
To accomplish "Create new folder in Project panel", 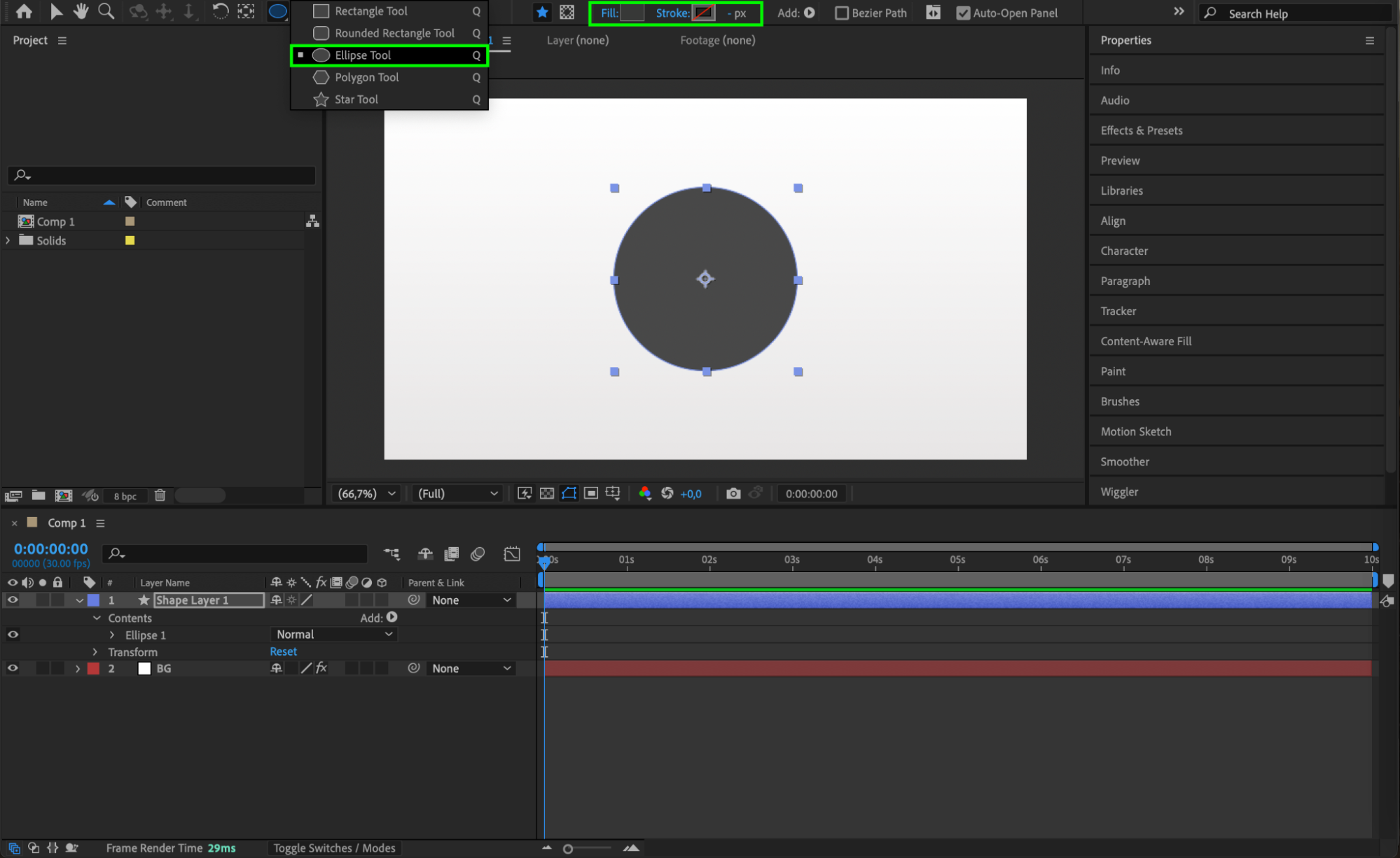I will [x=39, y=496].
